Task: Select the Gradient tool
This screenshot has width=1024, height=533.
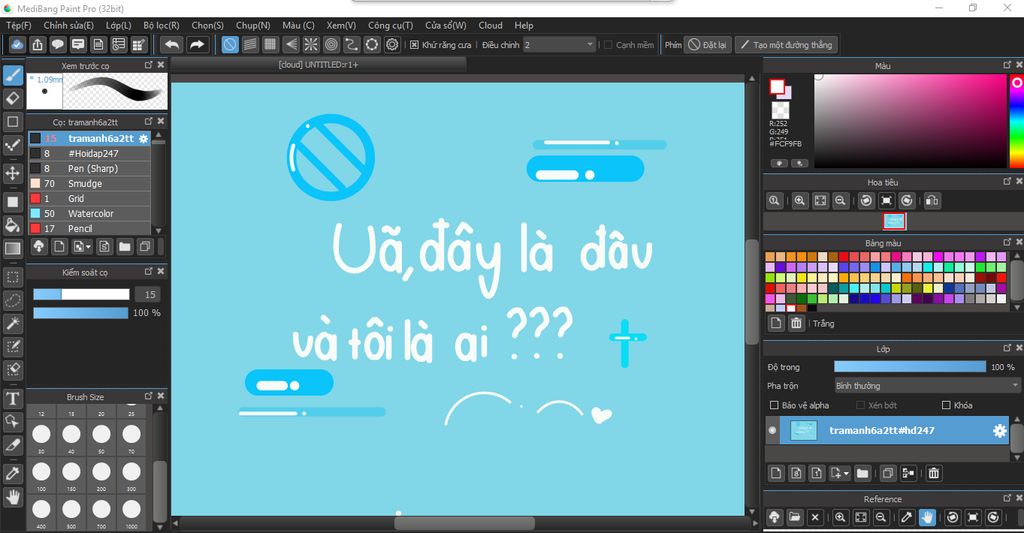Action: (12, 248)
